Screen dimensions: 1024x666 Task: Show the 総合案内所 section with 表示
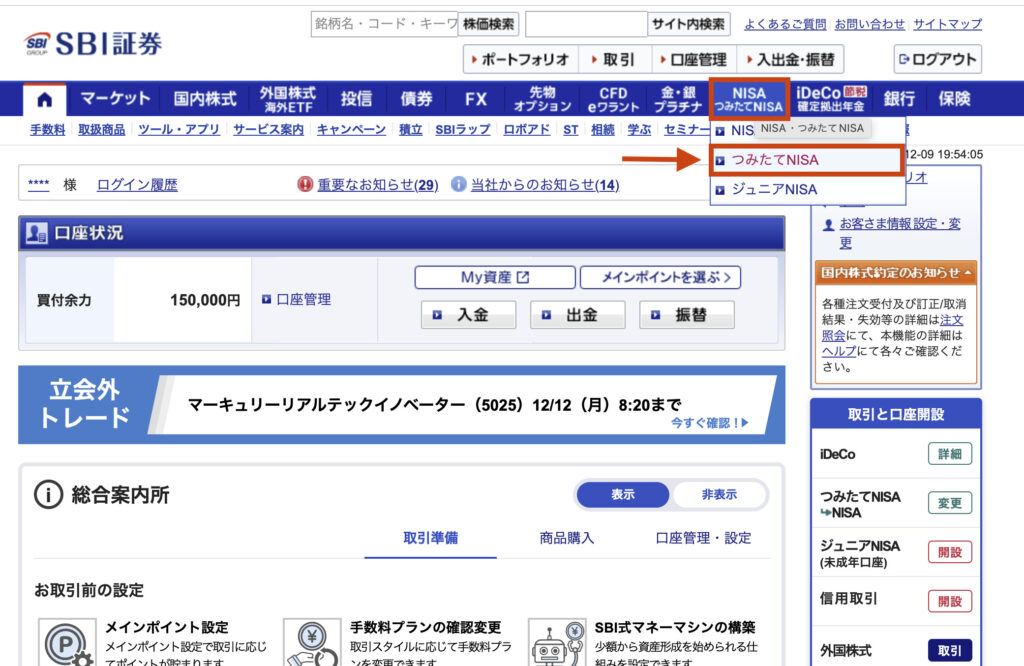click(x=622, y=495)
